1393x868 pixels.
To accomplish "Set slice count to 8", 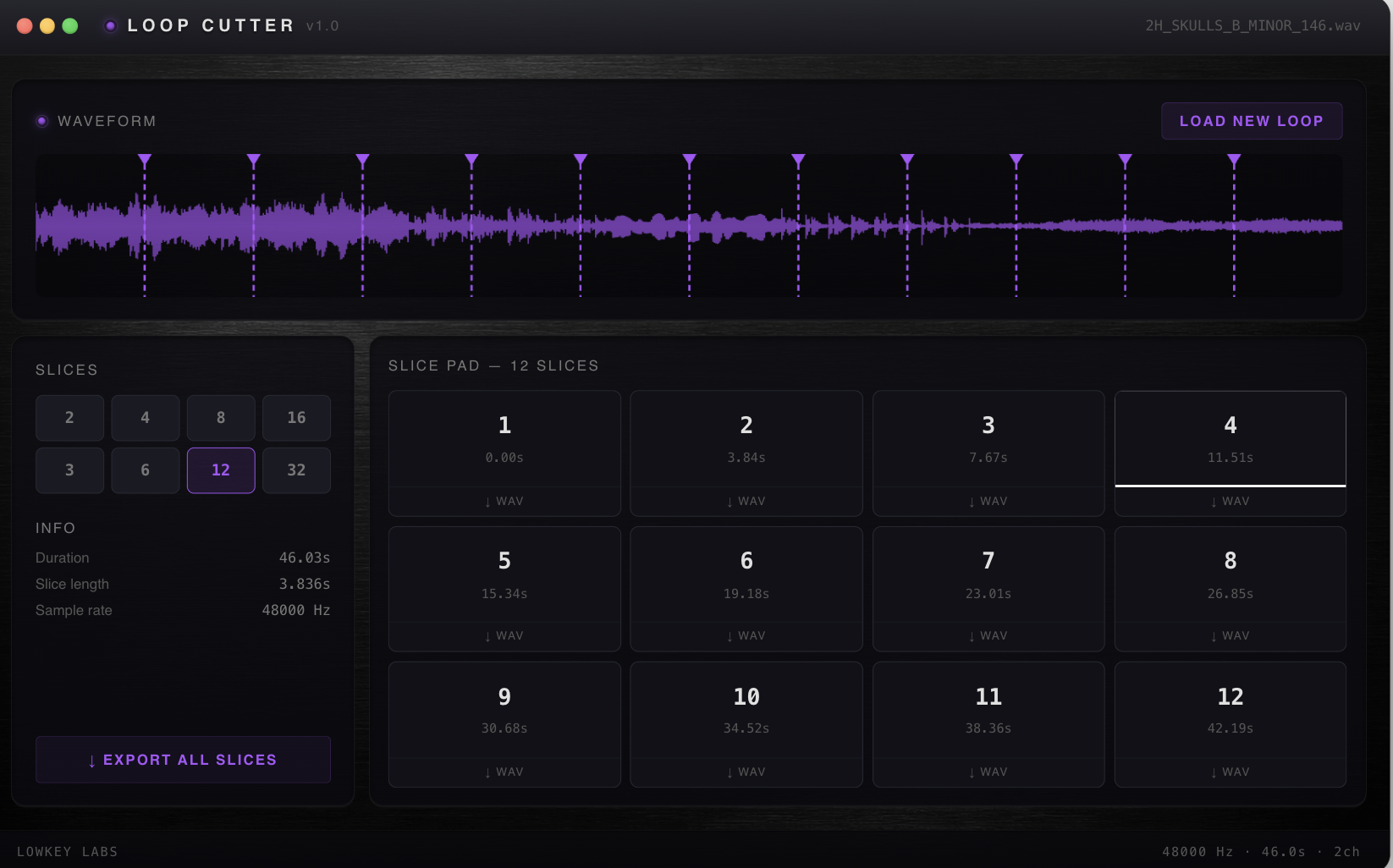I will [x=221, y=418].
